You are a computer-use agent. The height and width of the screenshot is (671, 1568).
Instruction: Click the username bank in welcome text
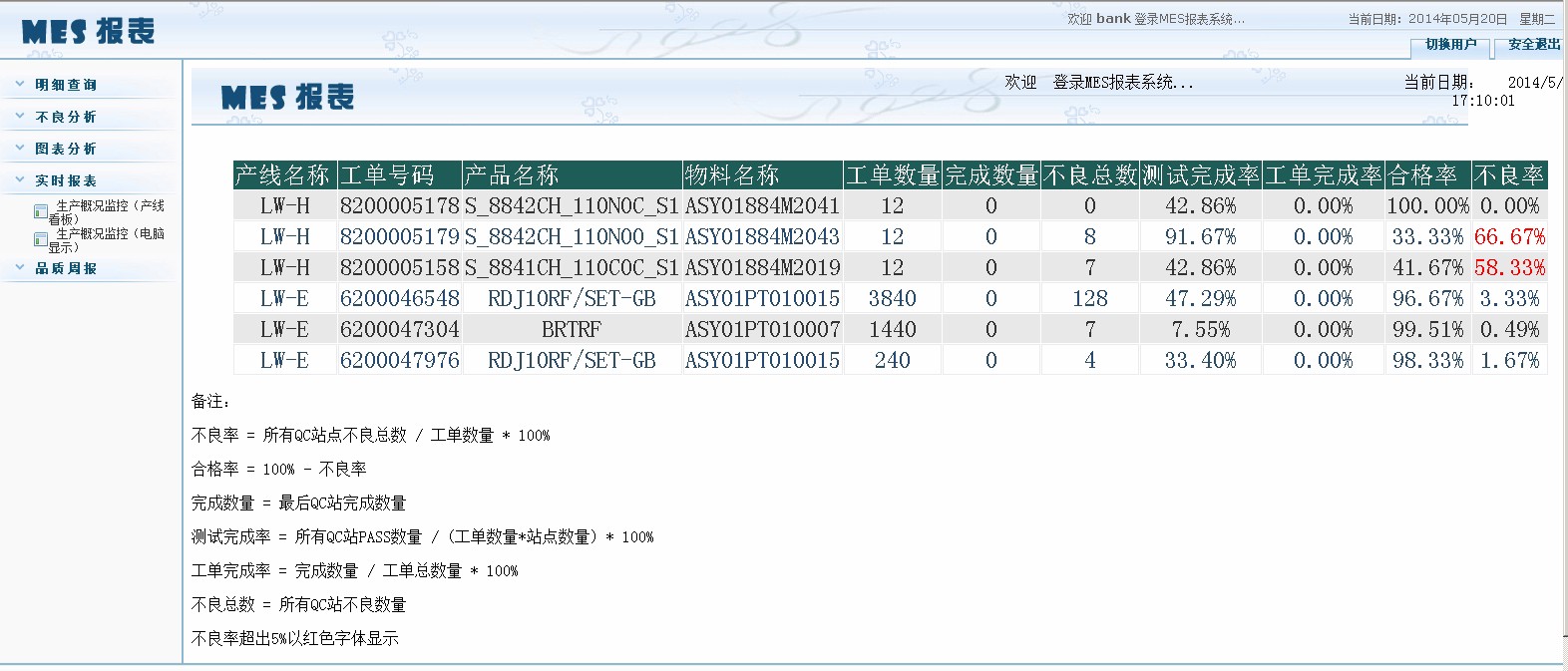pyautogui.click(x=1113, y=19)
